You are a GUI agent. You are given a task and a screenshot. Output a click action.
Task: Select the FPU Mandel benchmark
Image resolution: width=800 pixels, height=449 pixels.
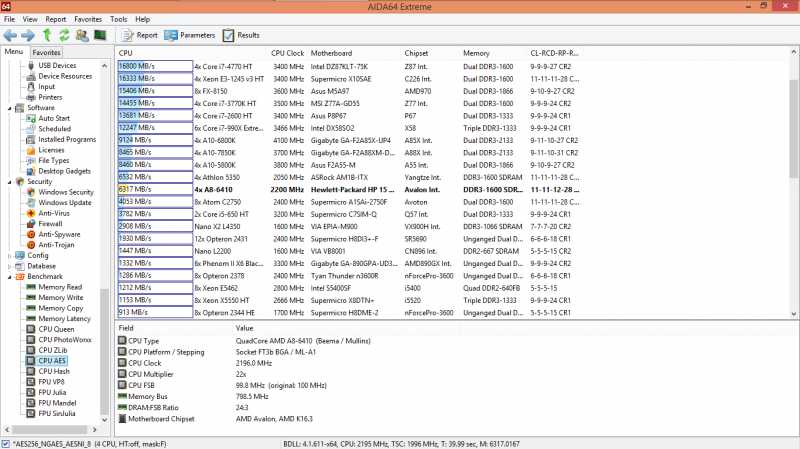click(x=57, y=403)
